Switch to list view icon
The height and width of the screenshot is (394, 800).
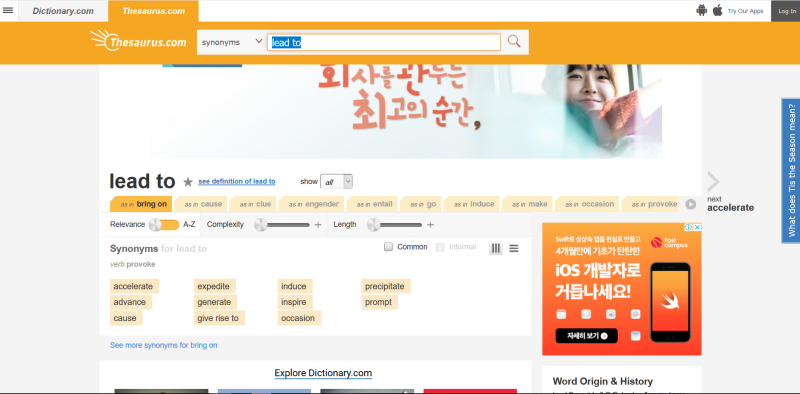(514, 249)
